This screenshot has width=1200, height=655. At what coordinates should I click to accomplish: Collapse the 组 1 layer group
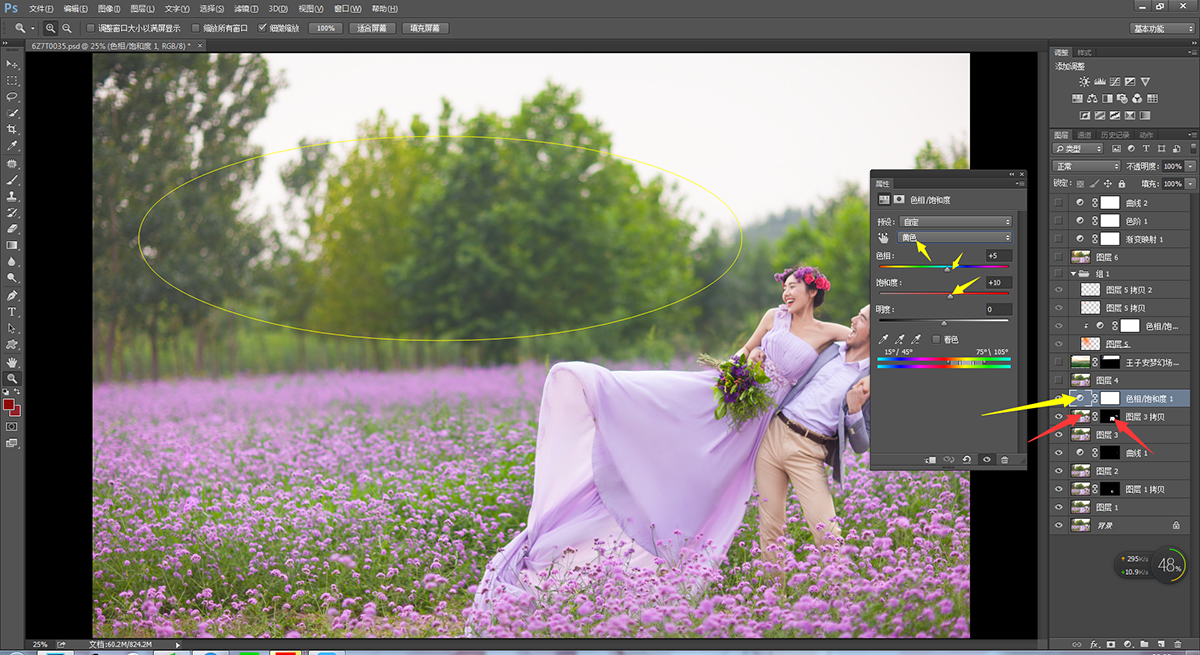point(1074,273)
